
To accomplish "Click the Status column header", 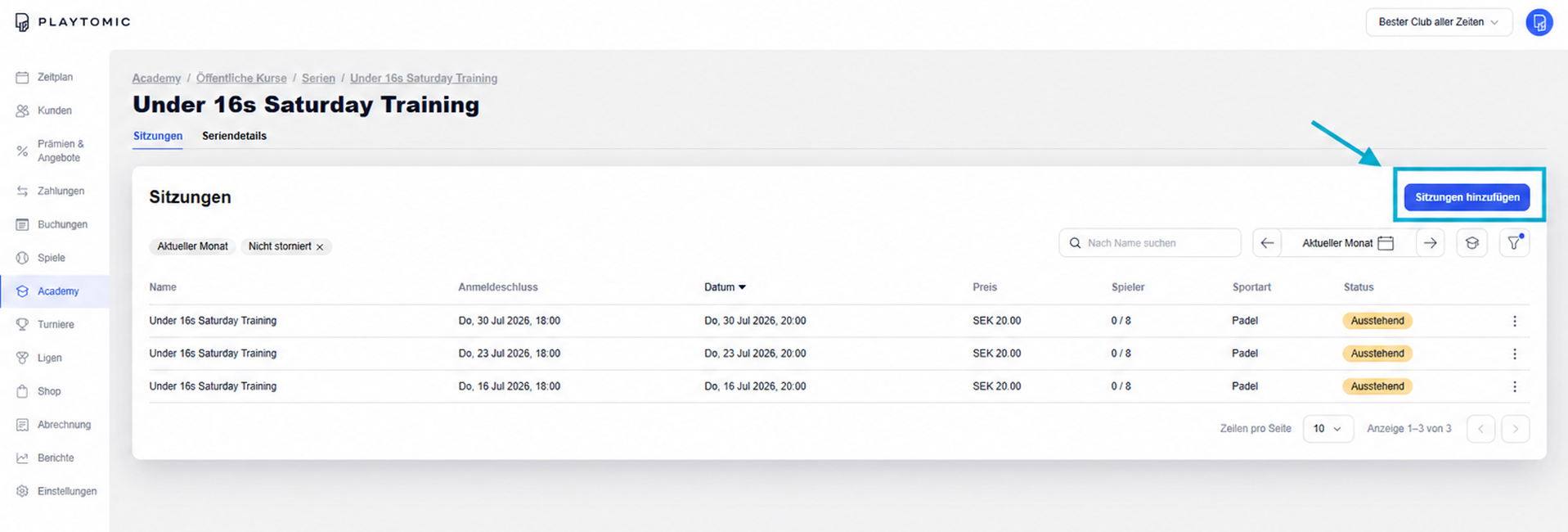I will click(x=1359, y=287).
